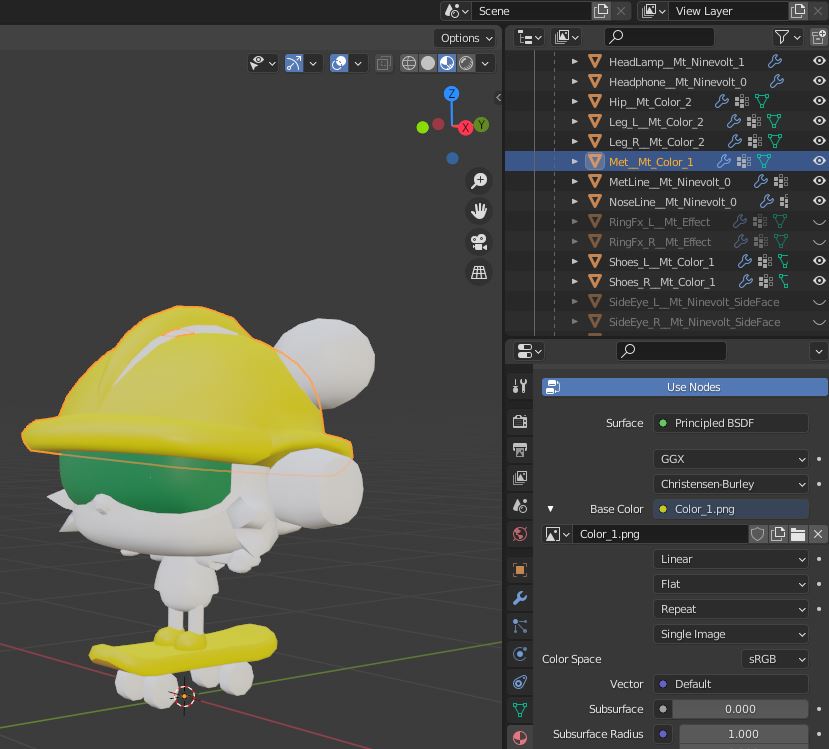Click the Subsurface value slider
Screen dimensions: 829x749
740,709
